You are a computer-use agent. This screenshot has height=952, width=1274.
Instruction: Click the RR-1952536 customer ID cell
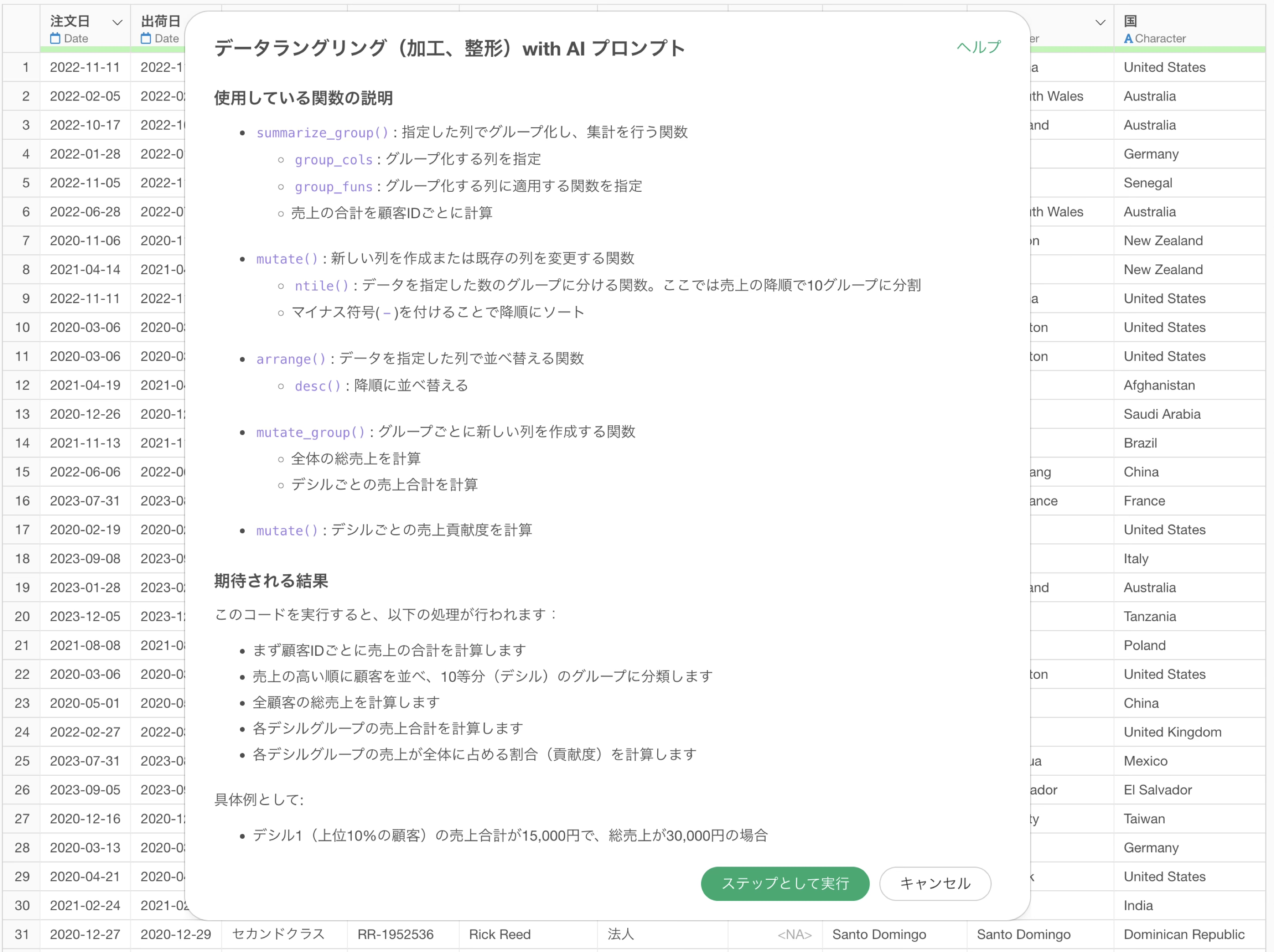395,934
